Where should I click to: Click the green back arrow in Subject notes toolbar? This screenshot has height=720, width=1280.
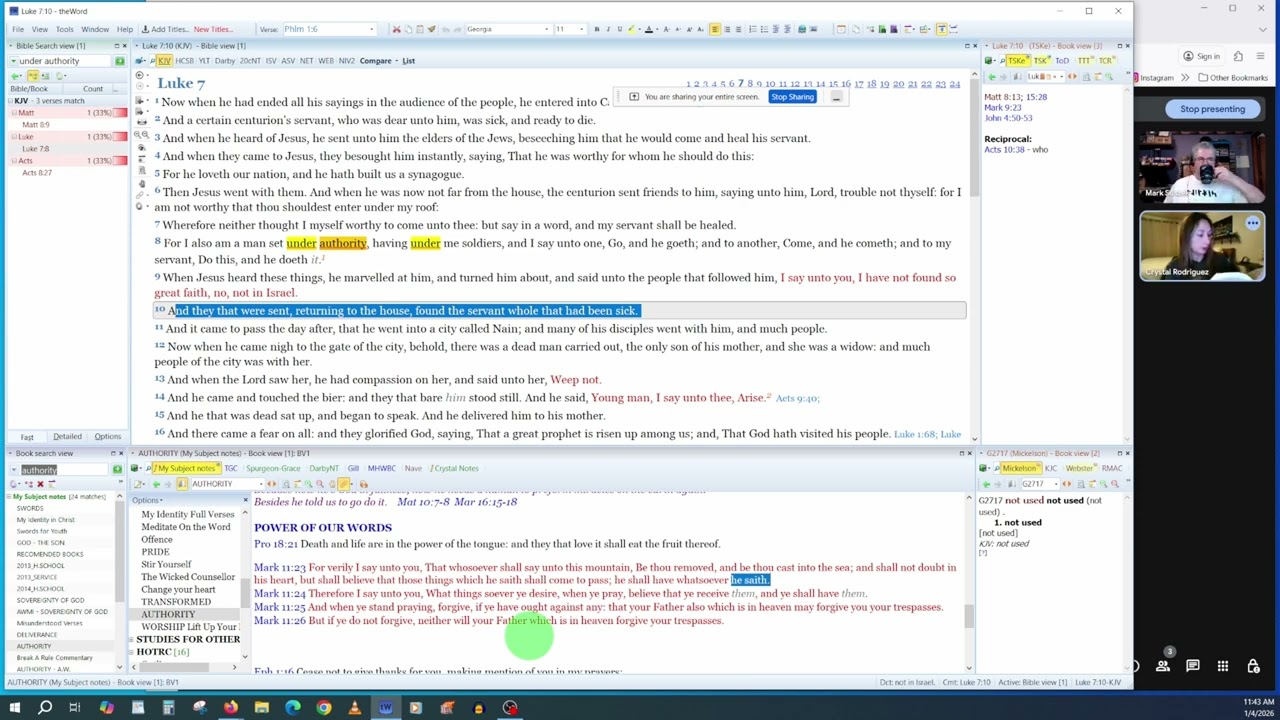pos(155,484)
